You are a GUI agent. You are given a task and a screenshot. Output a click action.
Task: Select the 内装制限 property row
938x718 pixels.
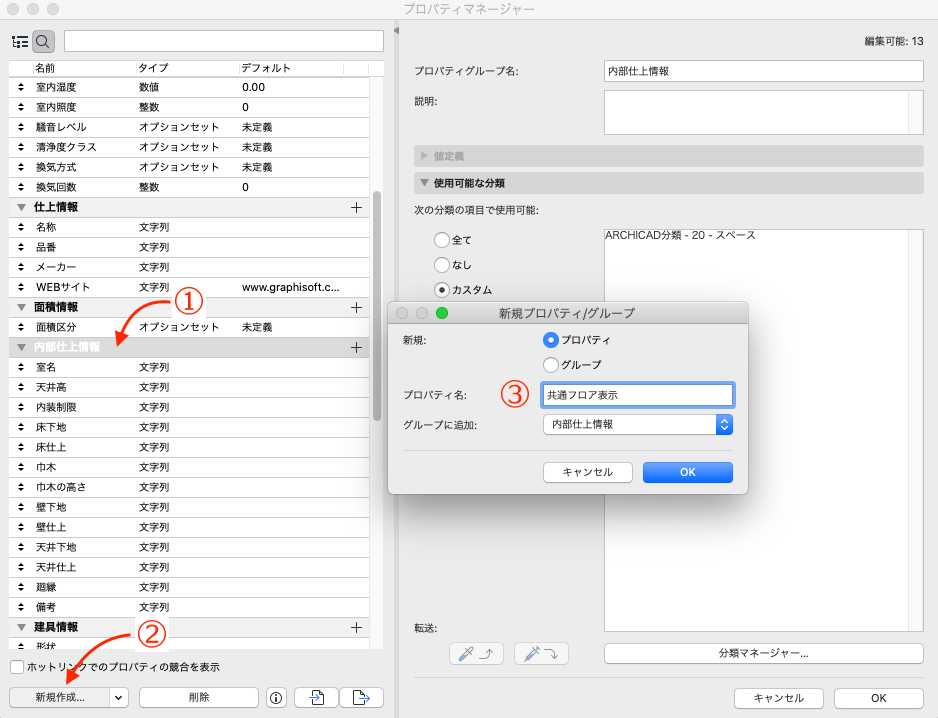[x=189, y=407]
